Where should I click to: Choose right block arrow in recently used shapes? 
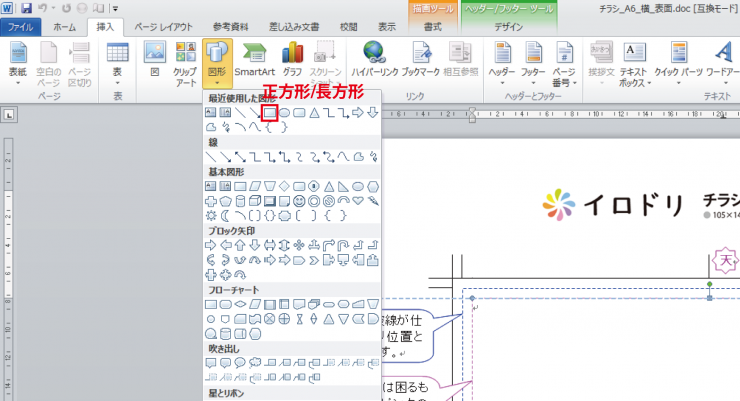(x=358, y=113)
